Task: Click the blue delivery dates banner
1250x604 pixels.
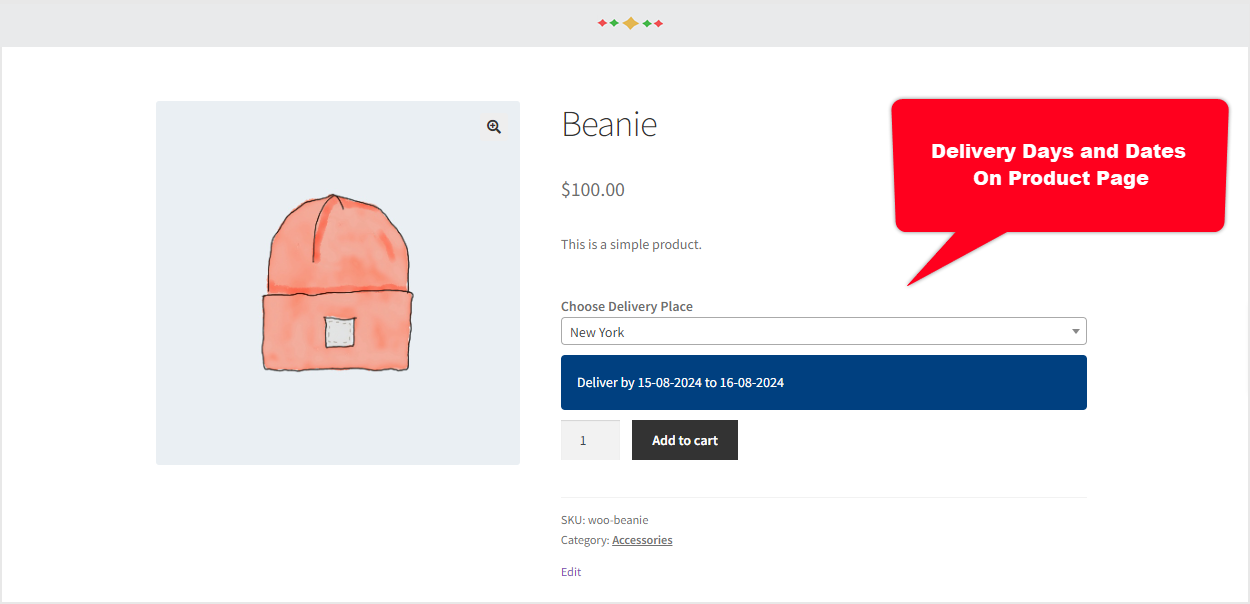Action: pos(823,382)
